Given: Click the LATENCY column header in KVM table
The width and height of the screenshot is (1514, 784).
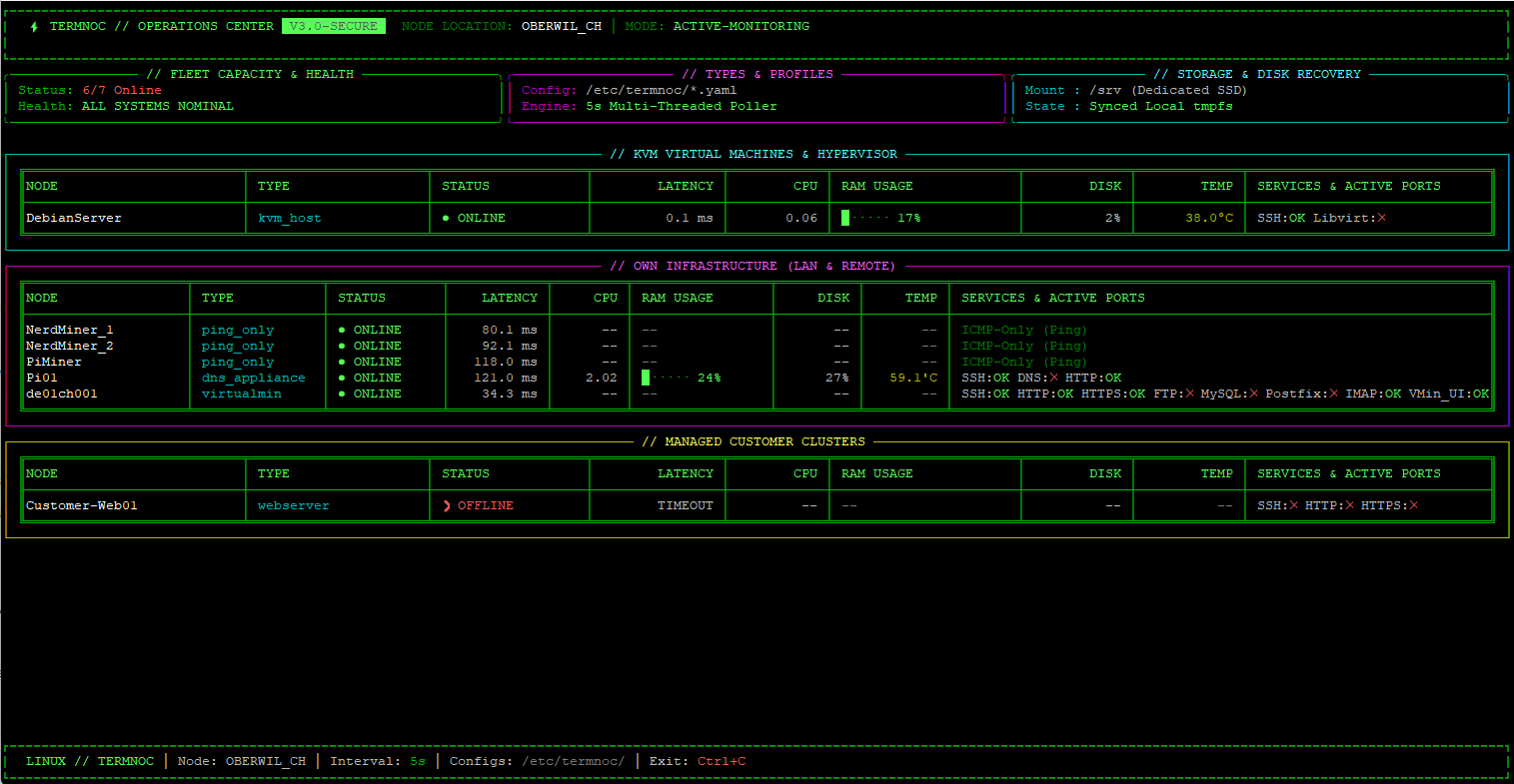Looking at the screenshot, I should pos(686,186).
